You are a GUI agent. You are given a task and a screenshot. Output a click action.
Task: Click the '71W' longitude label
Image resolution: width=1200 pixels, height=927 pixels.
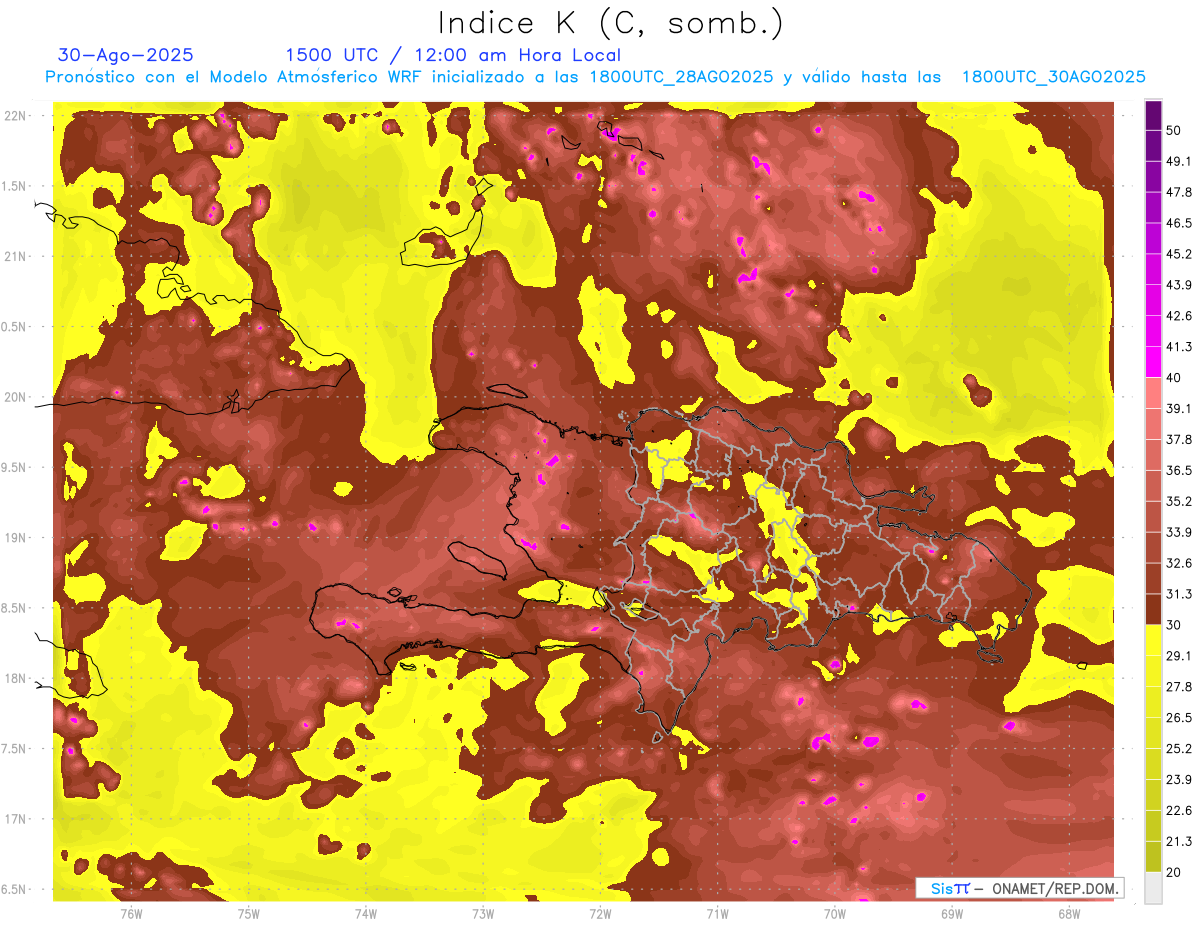[x=717, y=914]
